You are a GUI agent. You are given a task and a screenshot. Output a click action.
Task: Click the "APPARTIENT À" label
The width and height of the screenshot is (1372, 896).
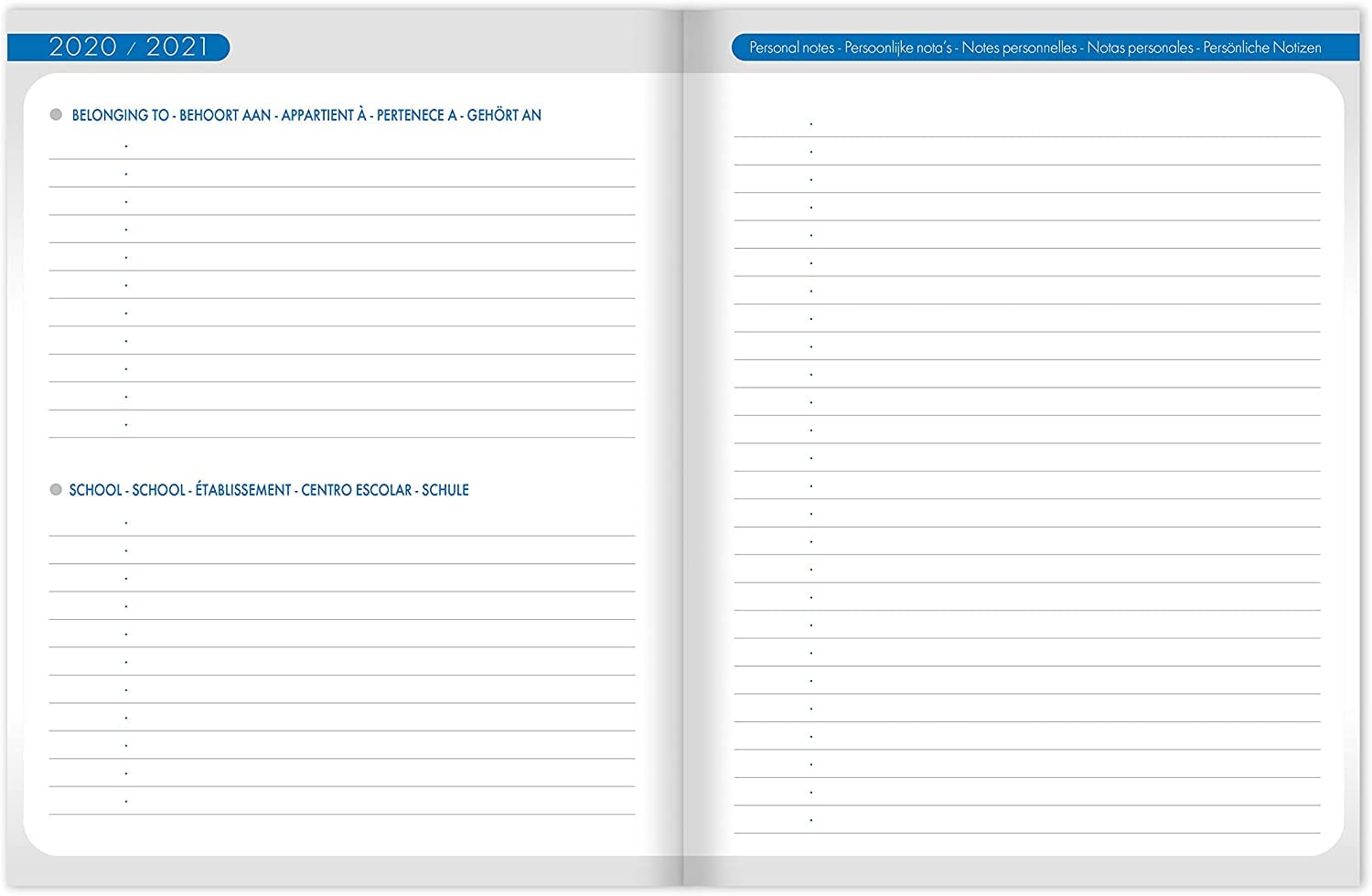tap(324, 115)
